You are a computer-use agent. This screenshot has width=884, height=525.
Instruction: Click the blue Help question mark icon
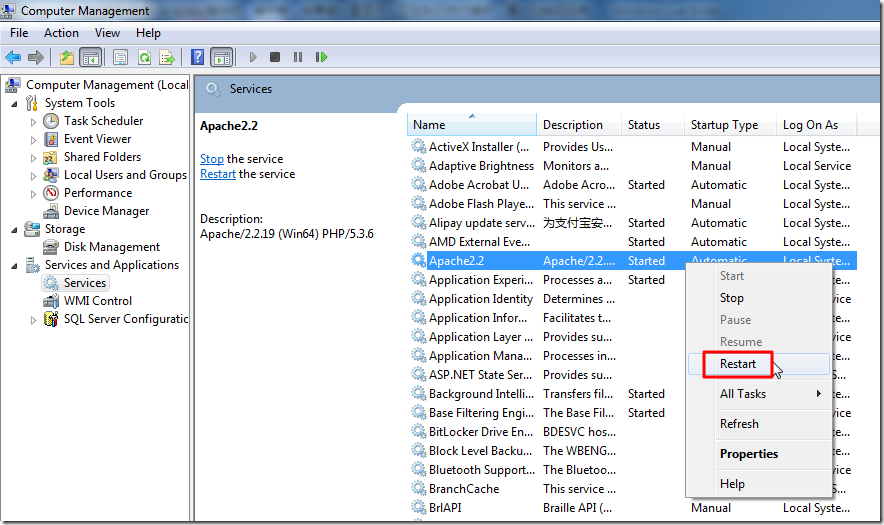[x=197, y=57]
